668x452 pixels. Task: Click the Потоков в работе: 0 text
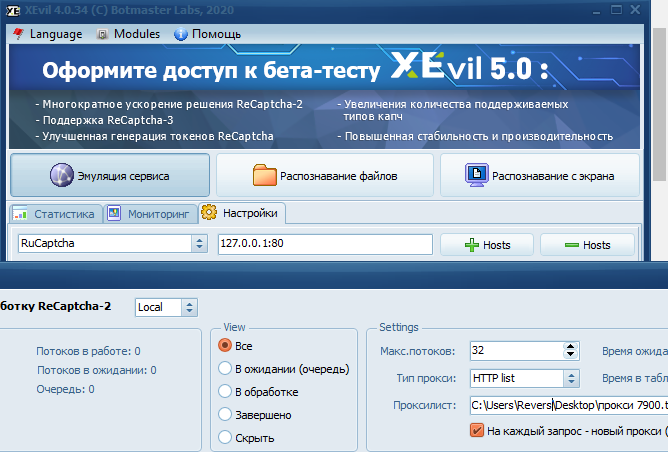click(88, 351)
